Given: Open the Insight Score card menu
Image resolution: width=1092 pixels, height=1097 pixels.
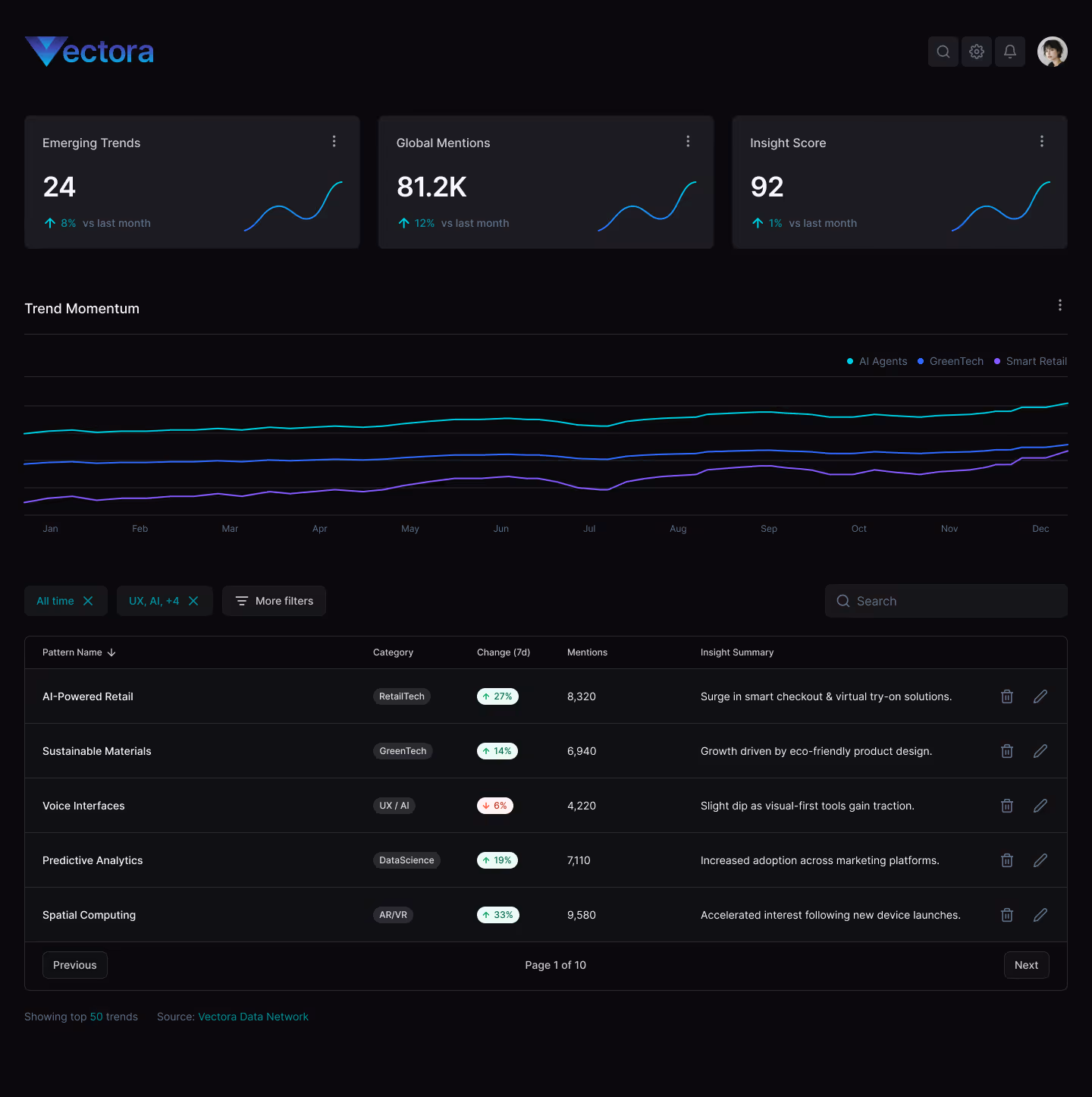Looking at the screenshot, I should tap(1041, 141).
